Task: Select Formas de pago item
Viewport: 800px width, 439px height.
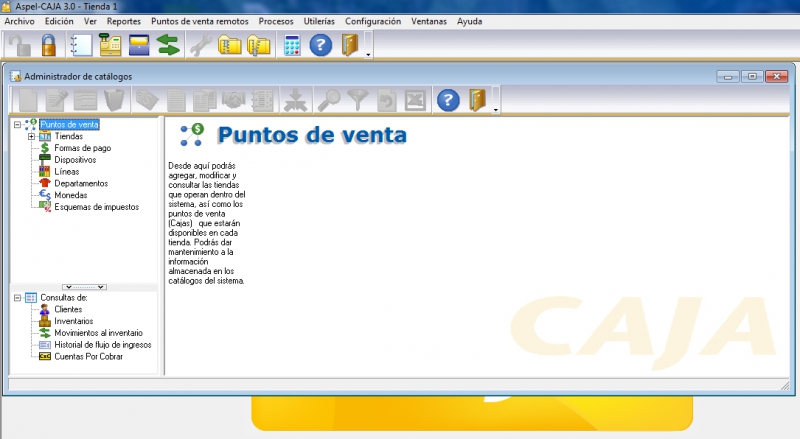Action: [x=83, y=148]
